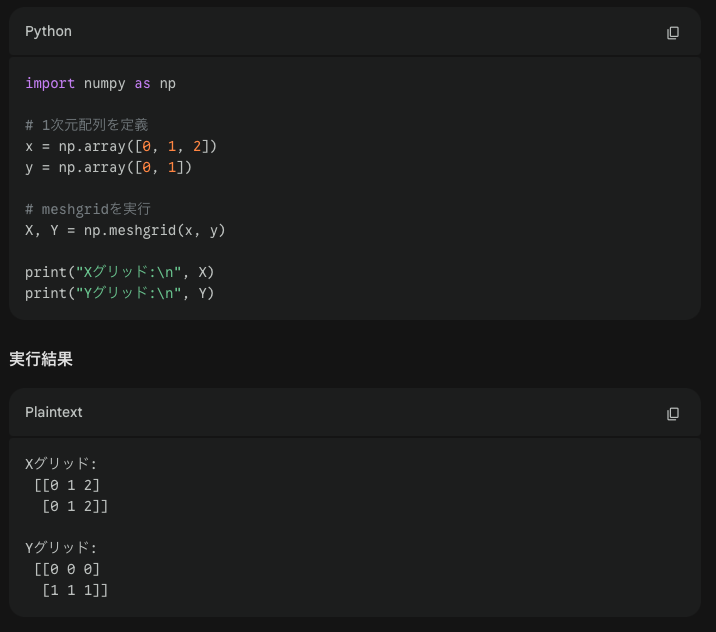Click the [0 1 2]] output row

click(74, 506)
